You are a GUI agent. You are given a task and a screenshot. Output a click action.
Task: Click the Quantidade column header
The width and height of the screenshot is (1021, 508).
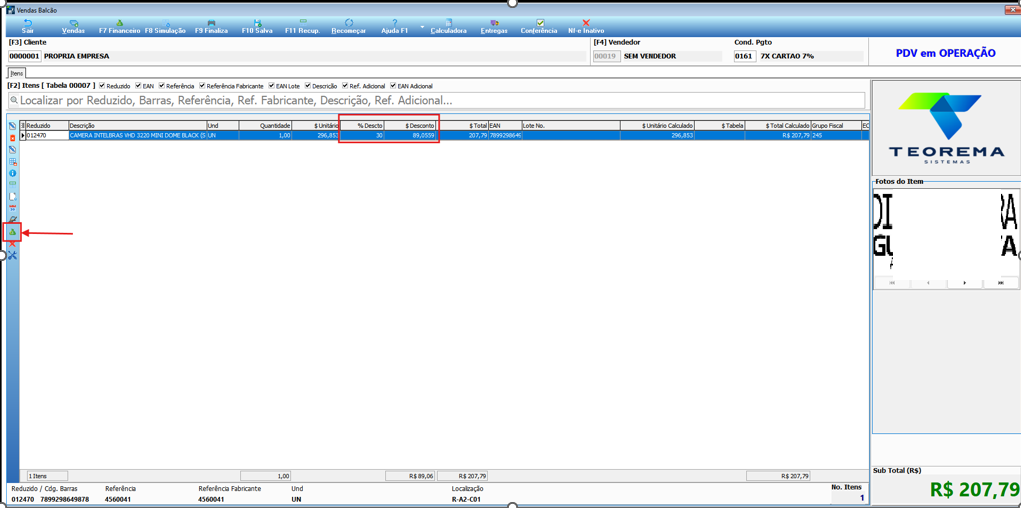(x=265, y=125)
